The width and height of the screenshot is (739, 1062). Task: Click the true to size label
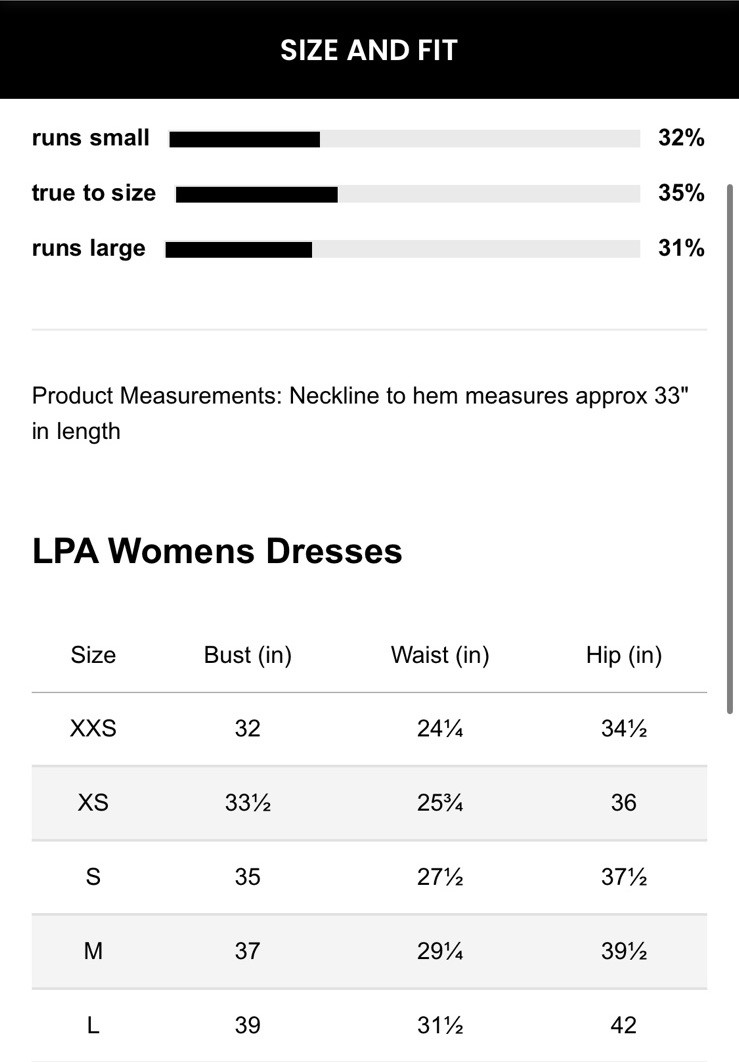(x=94, y=194)
